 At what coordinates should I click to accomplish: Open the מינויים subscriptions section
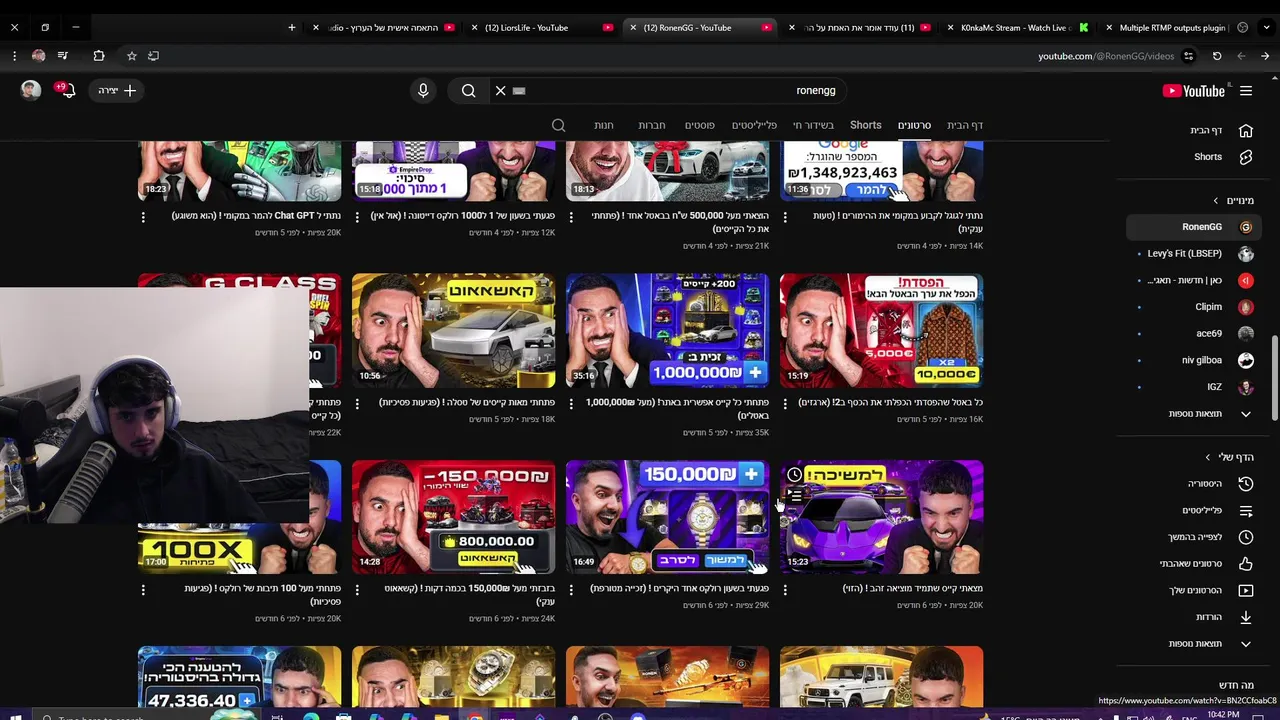click(x=1233, y=201)
